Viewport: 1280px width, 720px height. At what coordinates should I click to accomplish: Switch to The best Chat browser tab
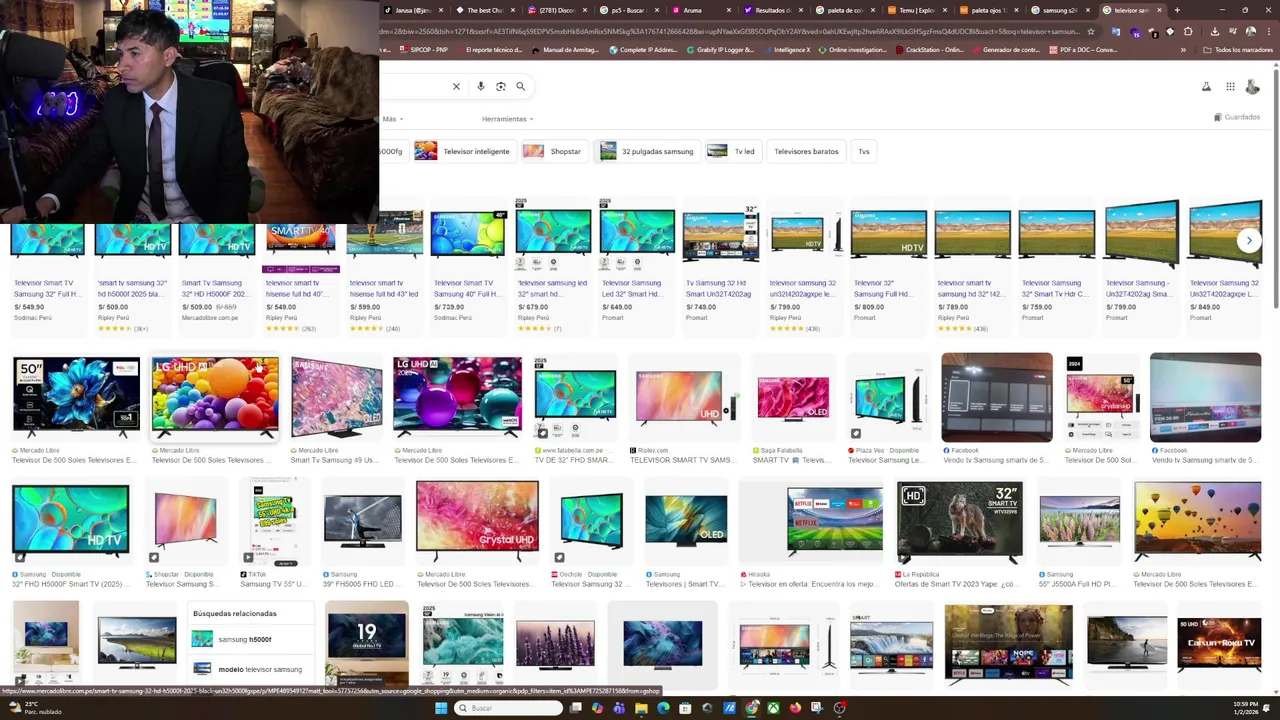(485, 10)
